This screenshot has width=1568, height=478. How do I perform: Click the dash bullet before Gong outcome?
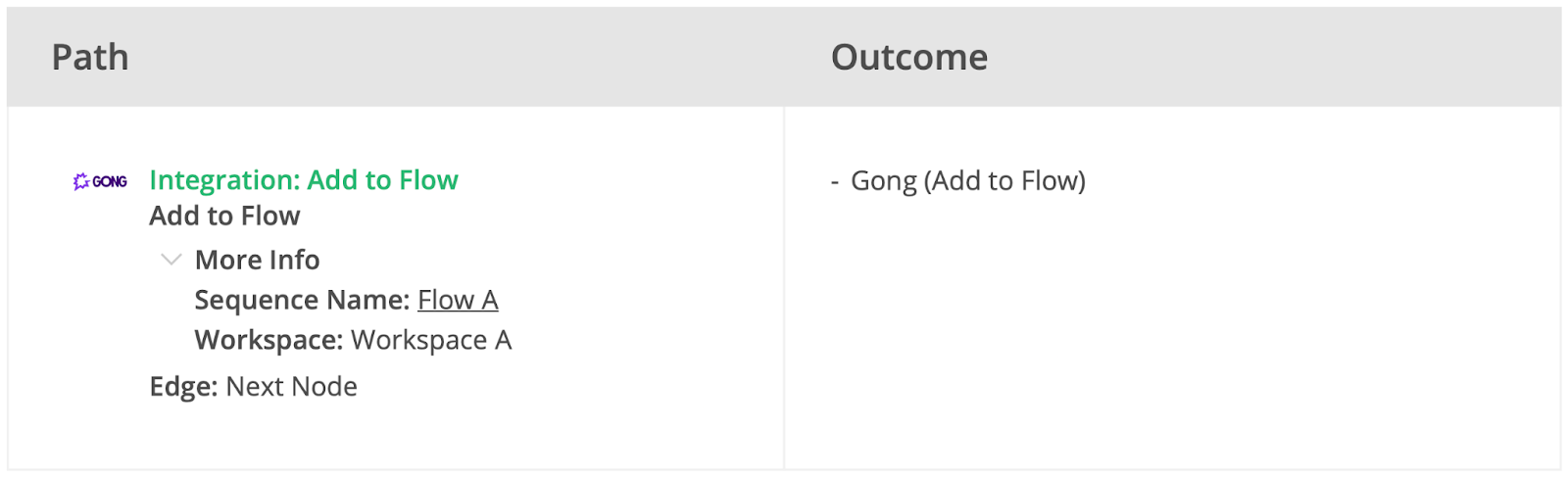click(835, 182)
